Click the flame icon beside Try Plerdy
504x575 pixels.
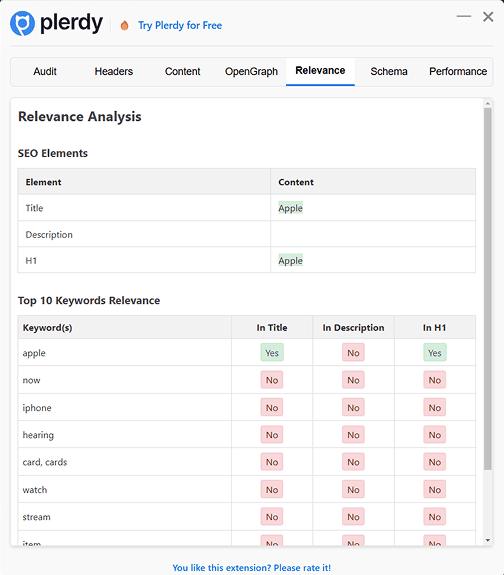(124, 25)
